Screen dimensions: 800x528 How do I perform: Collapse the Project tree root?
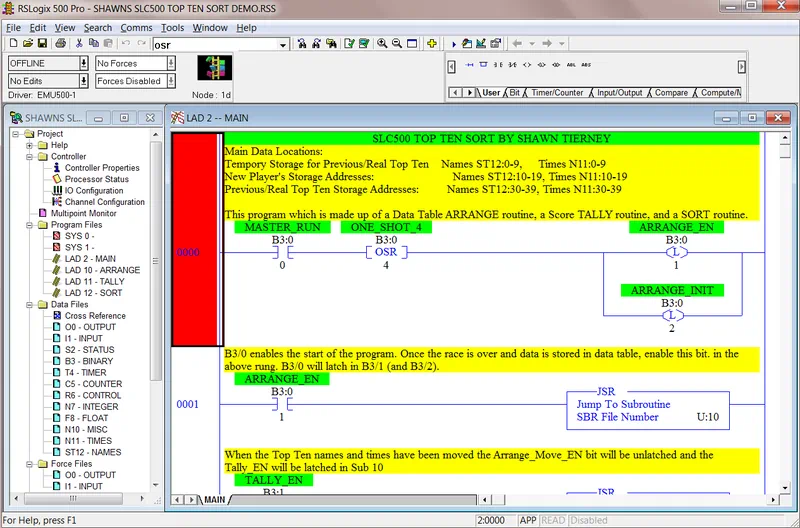15,134
